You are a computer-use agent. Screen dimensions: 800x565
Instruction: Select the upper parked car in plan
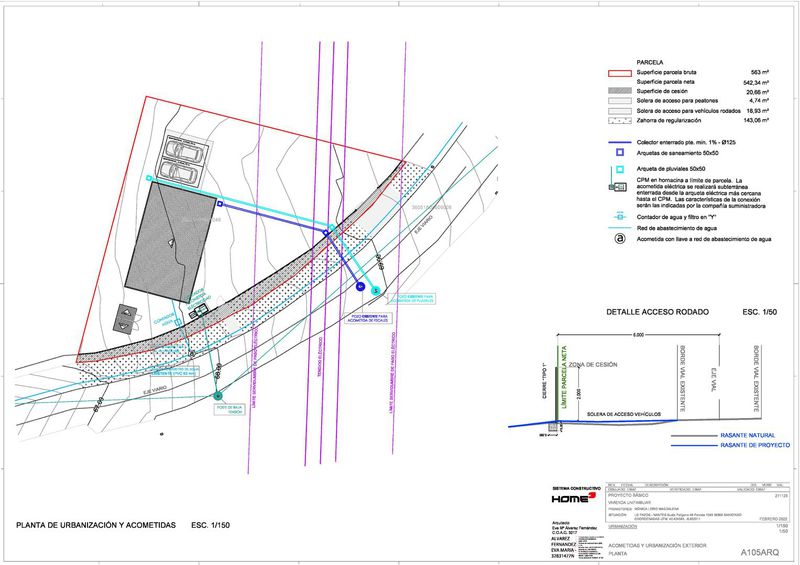187,150
